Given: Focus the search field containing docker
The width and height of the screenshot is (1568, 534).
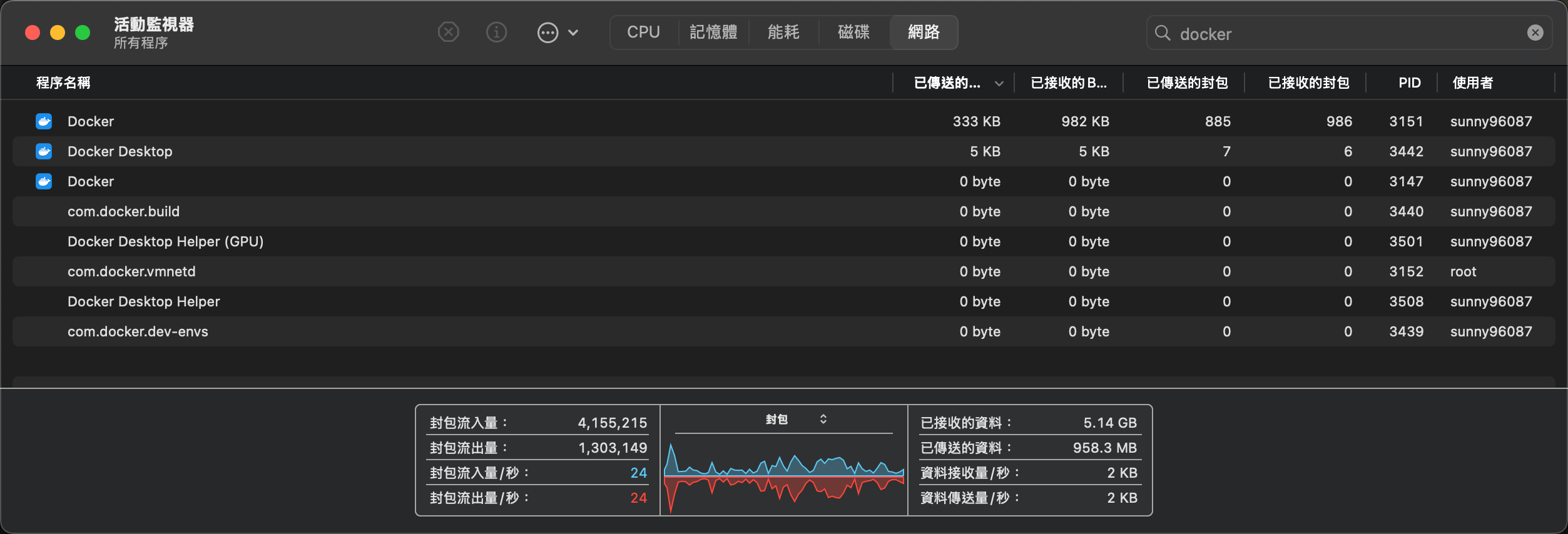Looking at the screenshot, I should [1349, 33].
